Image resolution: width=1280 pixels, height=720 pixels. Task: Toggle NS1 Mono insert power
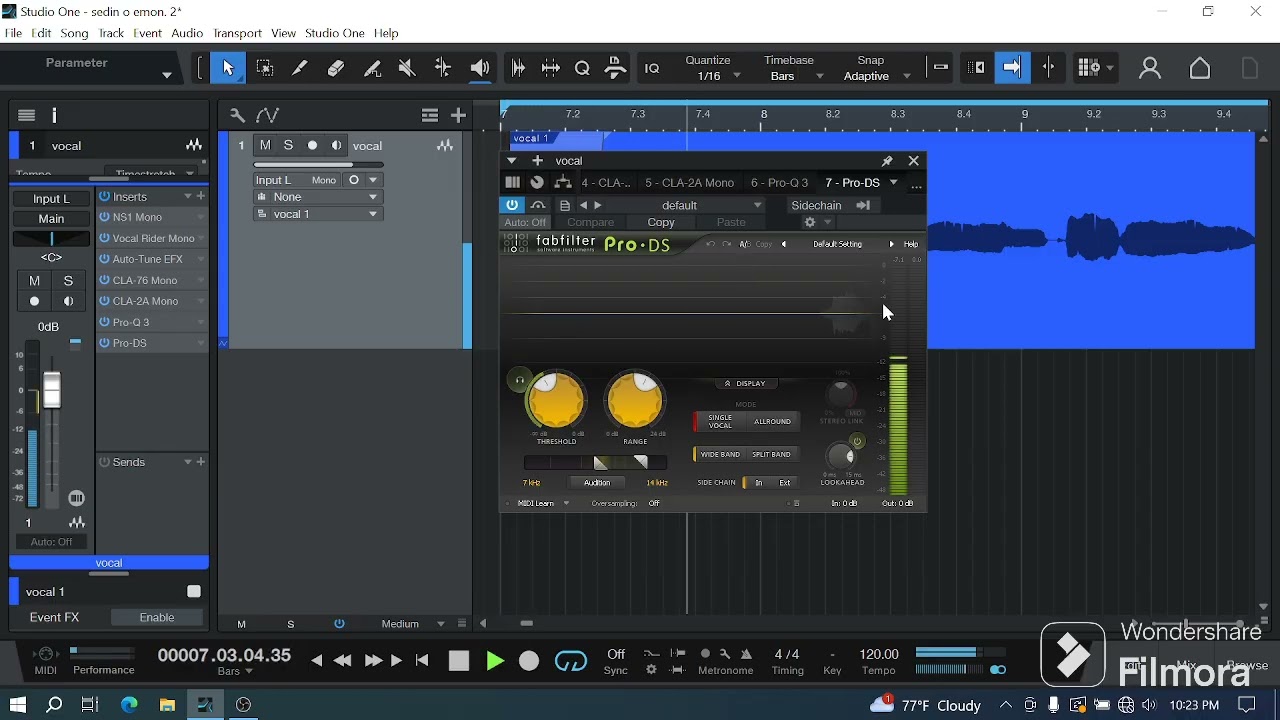(104, 218)
